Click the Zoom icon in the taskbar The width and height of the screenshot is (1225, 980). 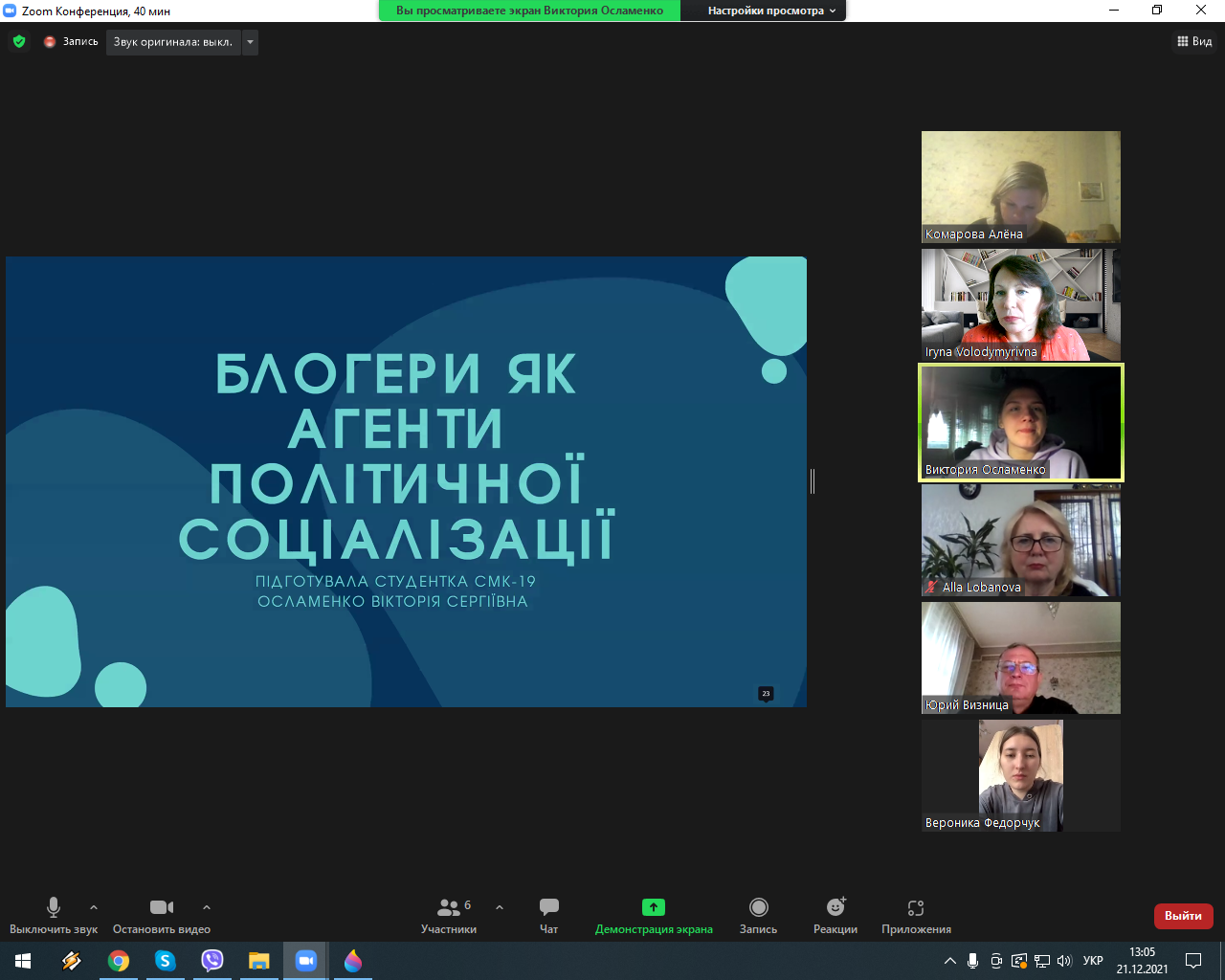[306, 961]
